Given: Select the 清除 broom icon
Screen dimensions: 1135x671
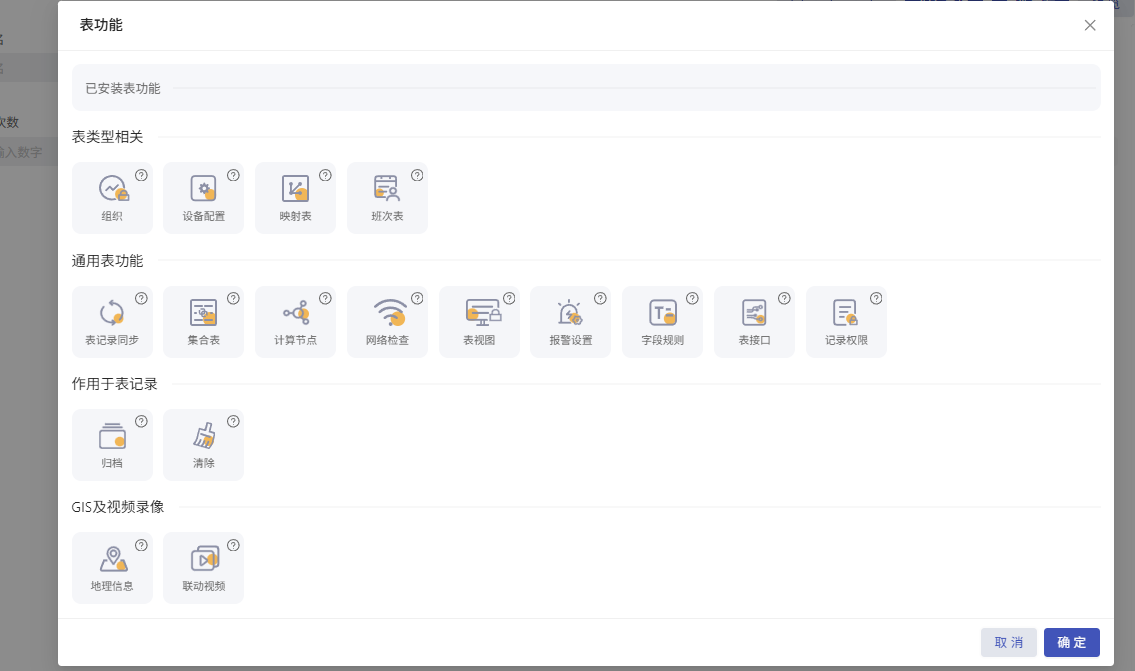Looking at the screenshot, I should pyautogui.click(x=204, y=436).
